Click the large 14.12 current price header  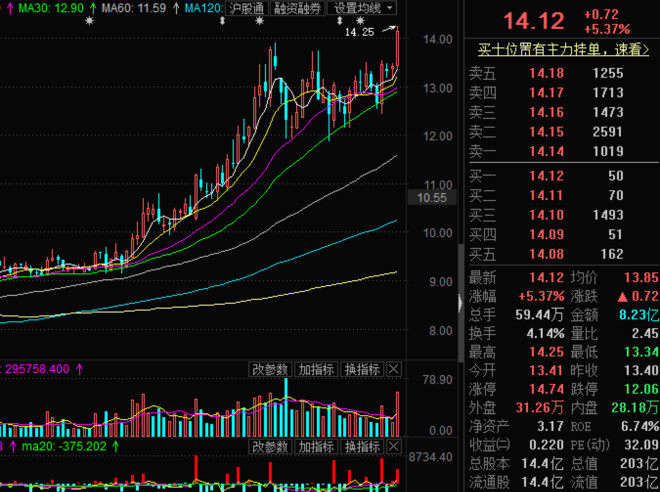[534, 21]
